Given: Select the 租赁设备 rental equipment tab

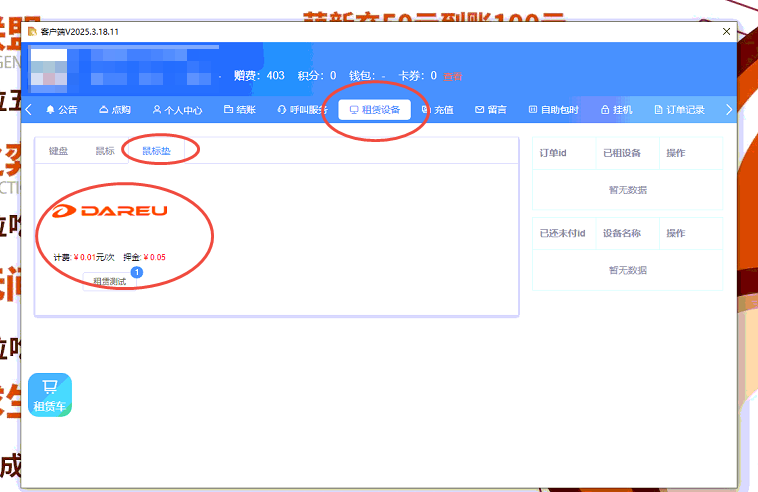Looking at the screenshot, I should pos(374,110).
